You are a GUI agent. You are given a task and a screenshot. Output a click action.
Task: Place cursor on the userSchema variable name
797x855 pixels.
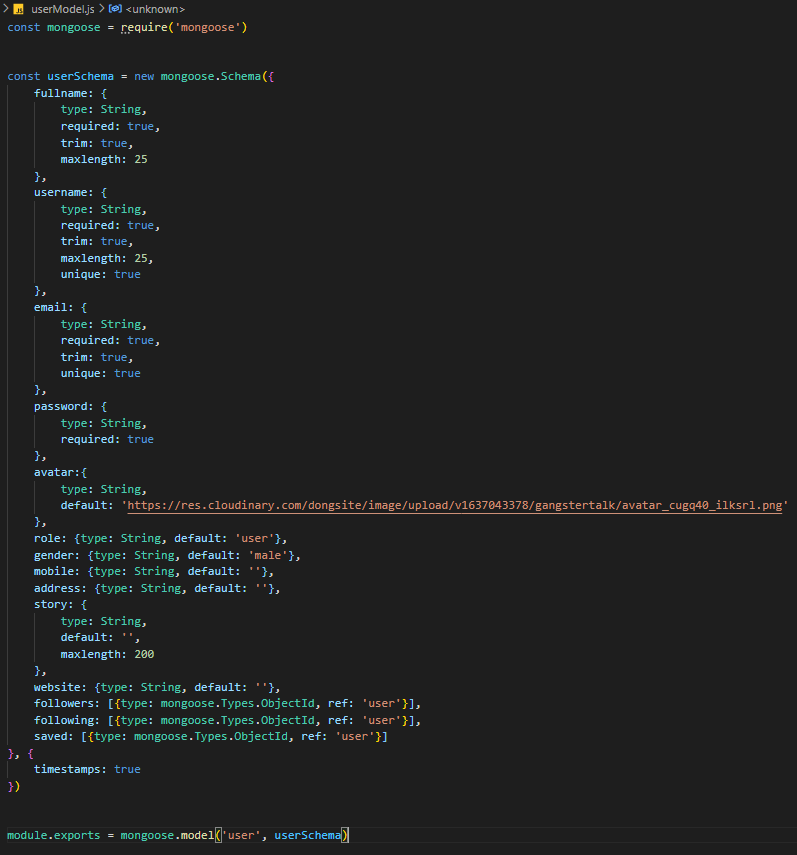coord(83,75)
